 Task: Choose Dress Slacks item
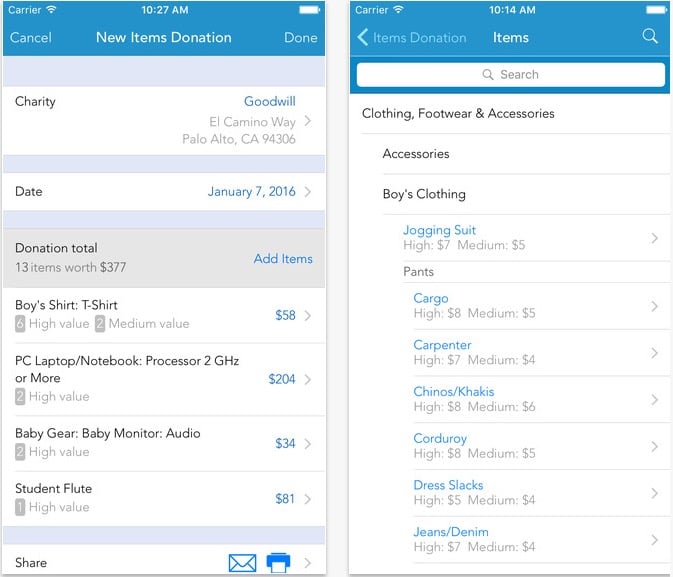[448, 485]
